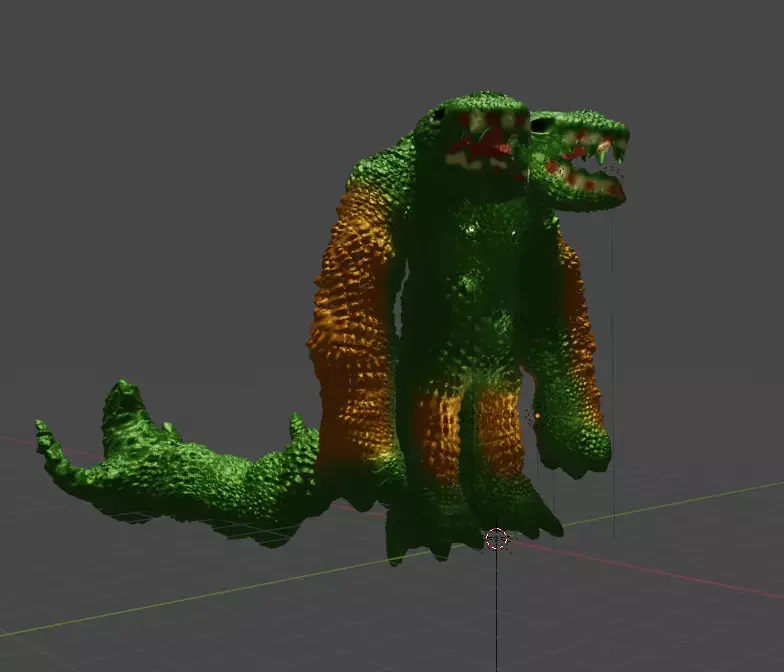Click the orange object origin dot
Image resolution: width=784 pixels, height=672 pixels.
[x=538, y=416]
